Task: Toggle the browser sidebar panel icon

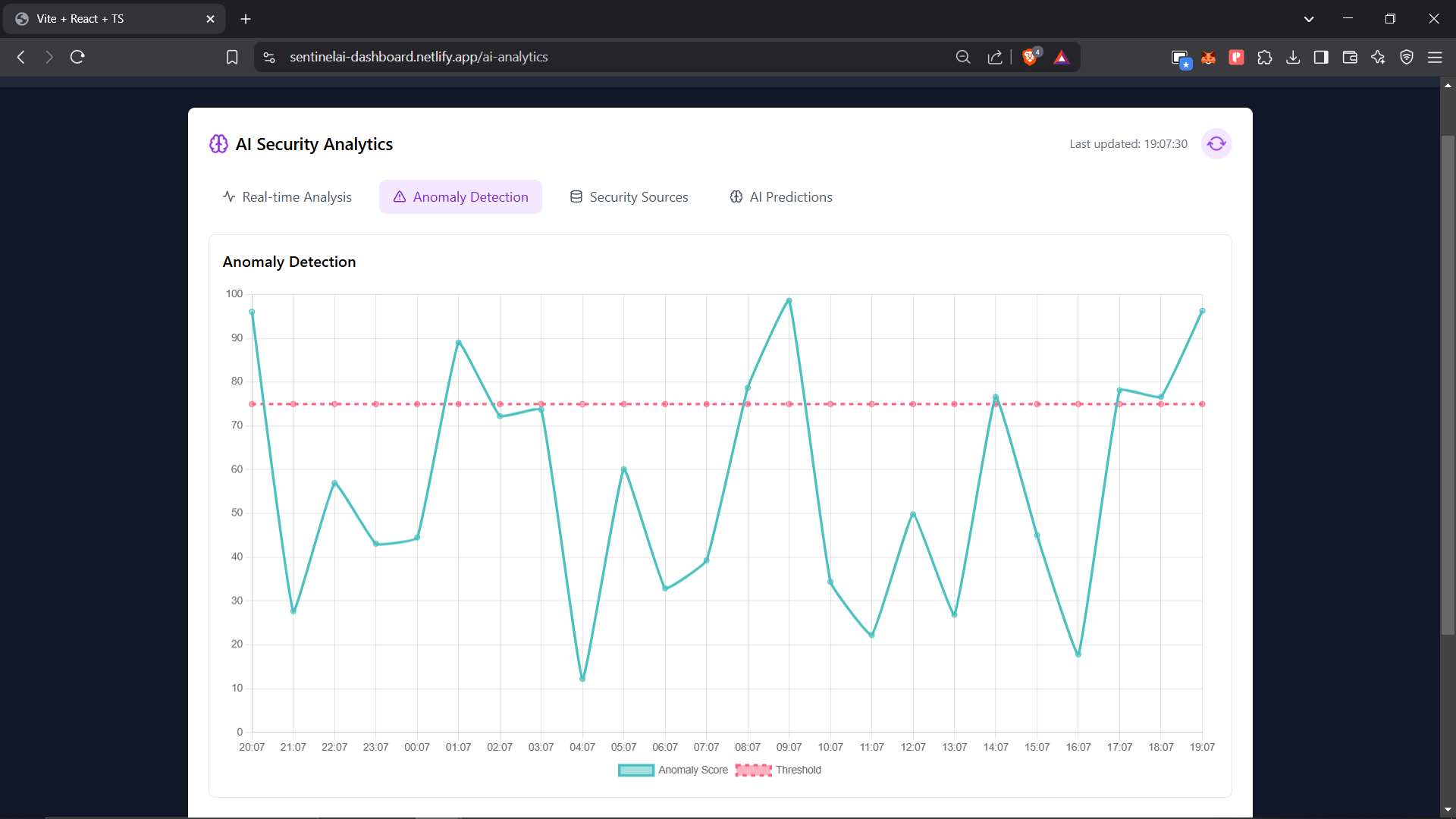Action: [1321, 57]
